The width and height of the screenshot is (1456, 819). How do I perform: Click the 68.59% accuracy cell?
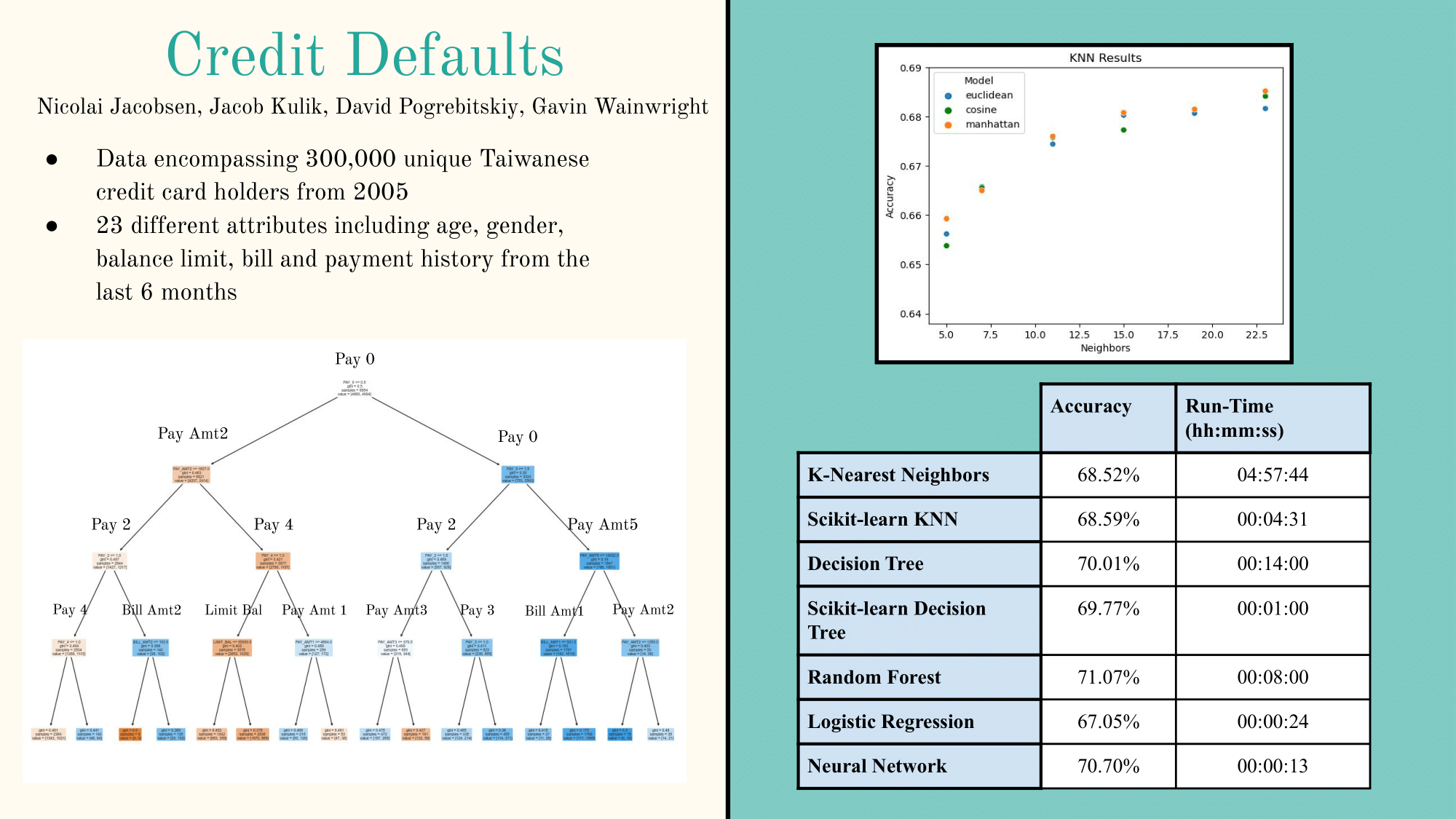1108,519
